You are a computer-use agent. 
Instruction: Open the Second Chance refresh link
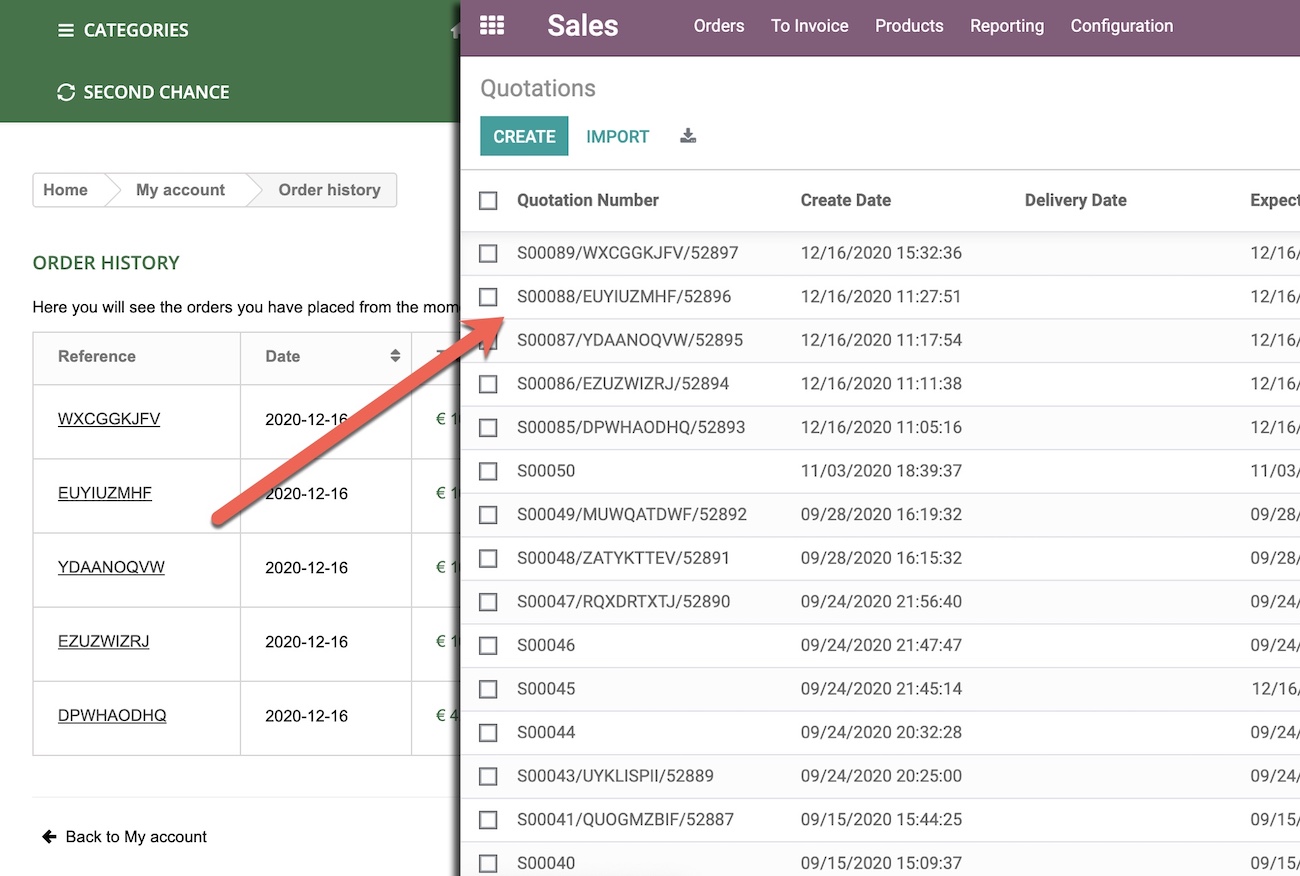(x=144, y=92)
